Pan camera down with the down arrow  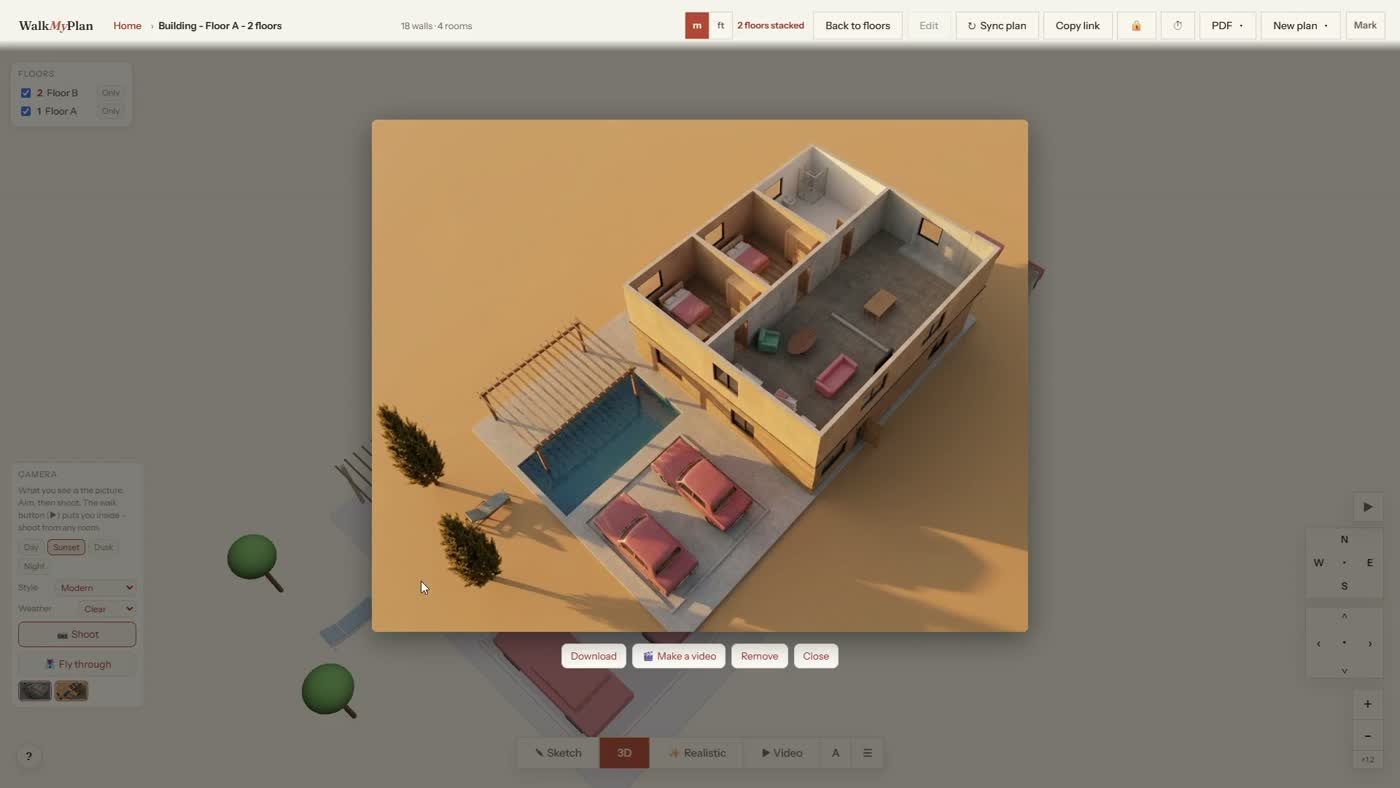pos(1344,669)
